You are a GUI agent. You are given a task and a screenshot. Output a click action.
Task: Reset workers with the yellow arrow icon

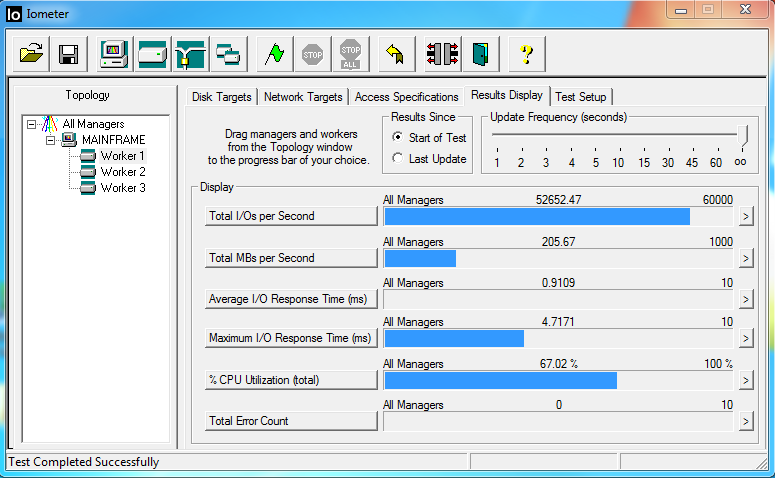pyautogui.click(x=396, y=54)
